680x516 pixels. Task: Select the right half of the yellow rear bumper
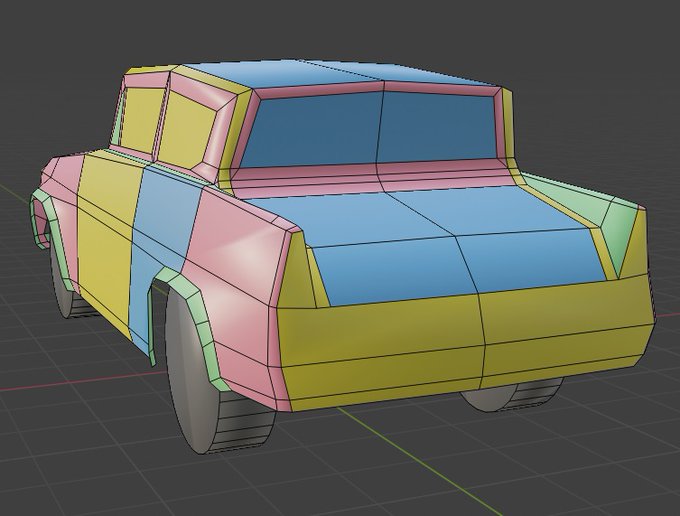tap(566, 330)
